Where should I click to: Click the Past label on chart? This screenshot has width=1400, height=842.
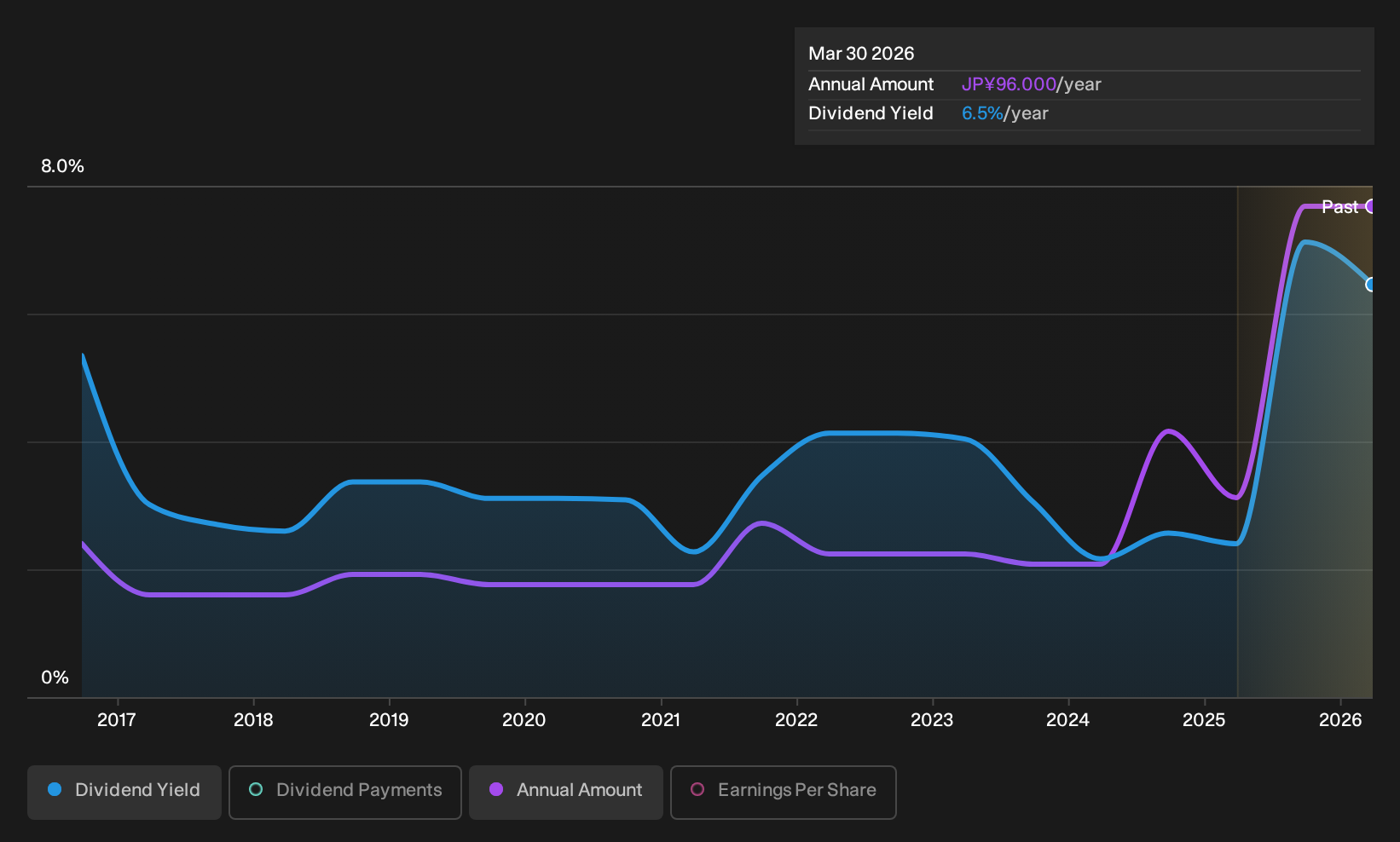[1339, 207]
